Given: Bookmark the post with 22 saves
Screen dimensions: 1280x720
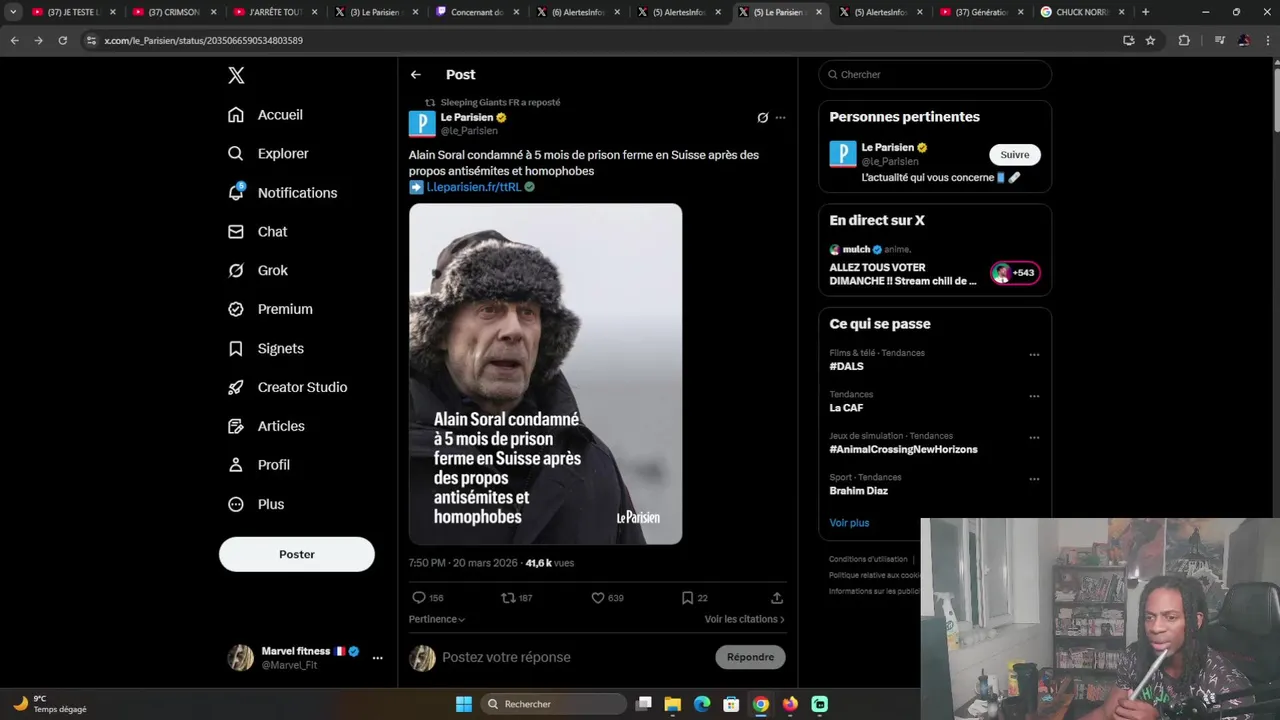Looking at the screenshot, I should pyautogui.click(x=687, y=598).
